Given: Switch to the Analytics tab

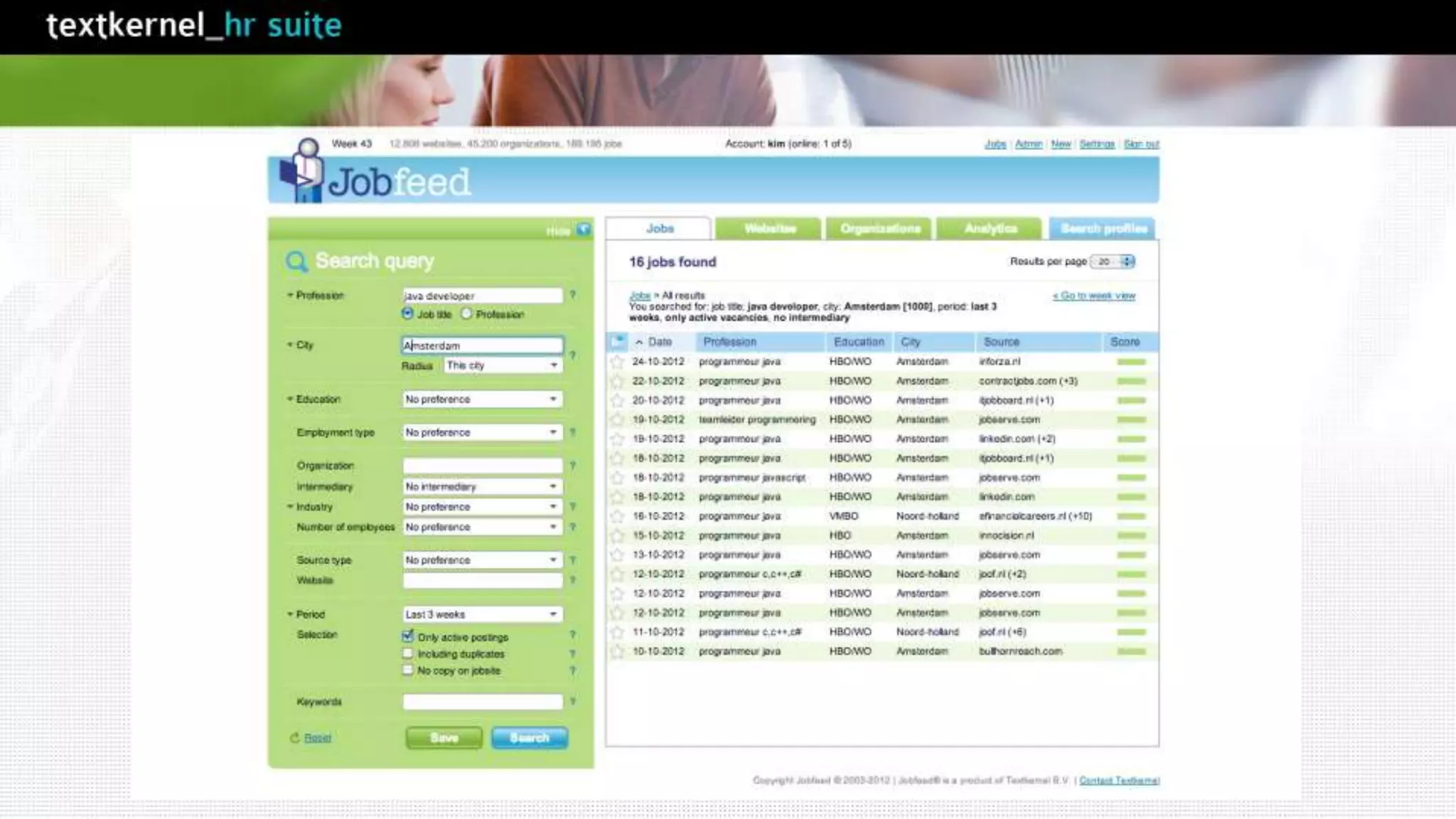Looking at the screenshot, I should (990, 229).
